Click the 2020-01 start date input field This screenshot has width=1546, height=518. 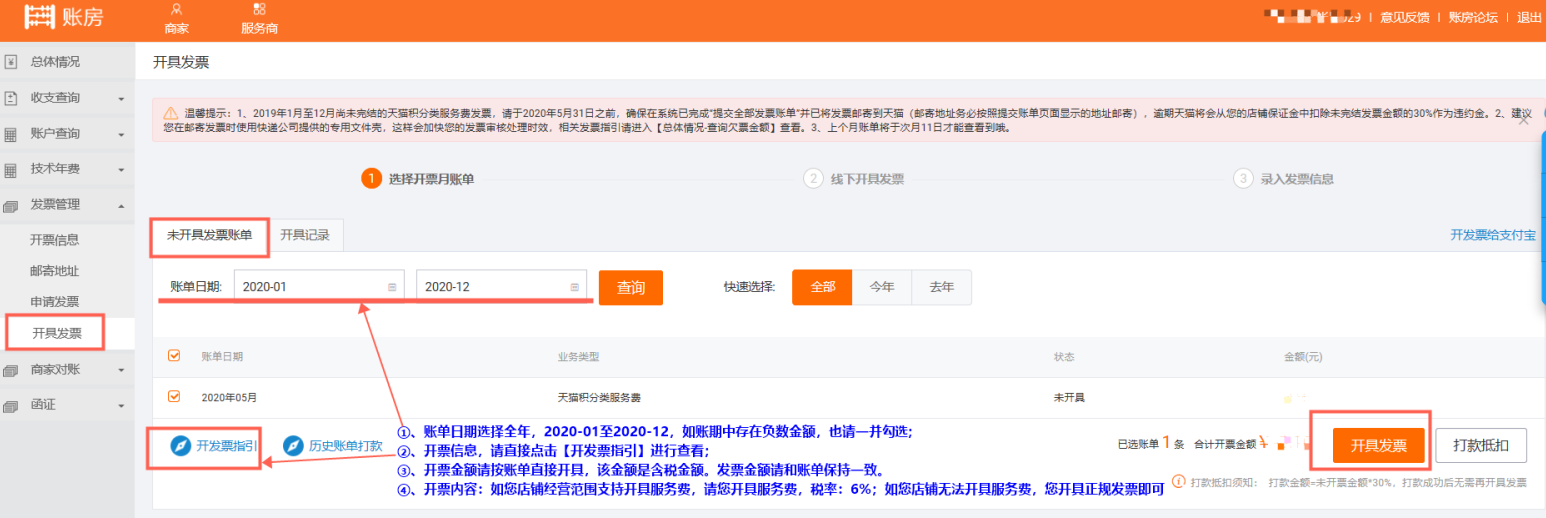pyautogui.click(x=310, y=287)
